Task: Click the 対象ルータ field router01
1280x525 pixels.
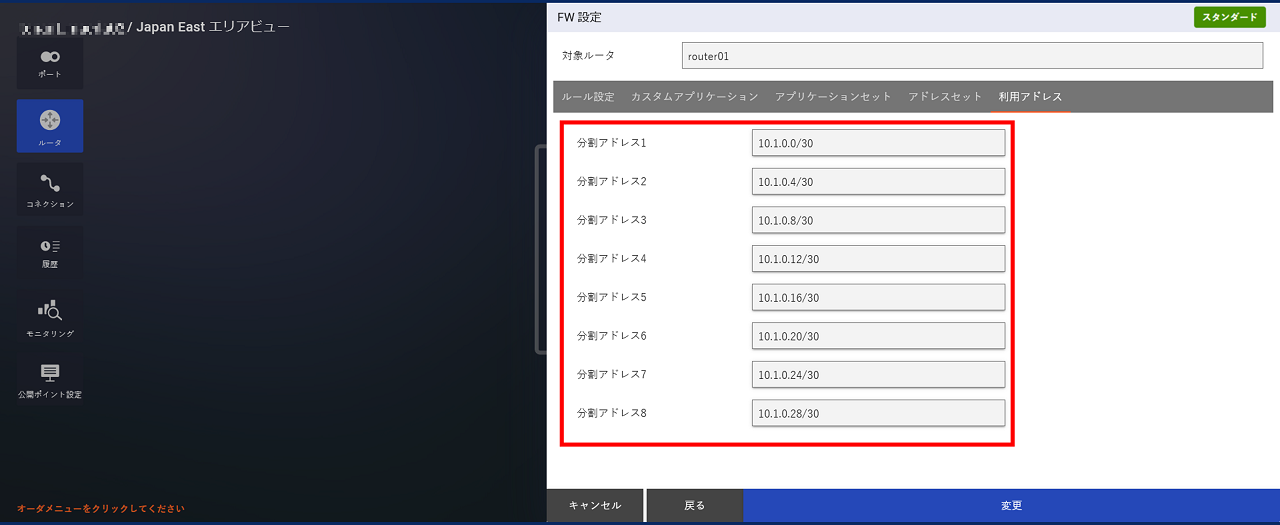Action: tap(972, 56)
